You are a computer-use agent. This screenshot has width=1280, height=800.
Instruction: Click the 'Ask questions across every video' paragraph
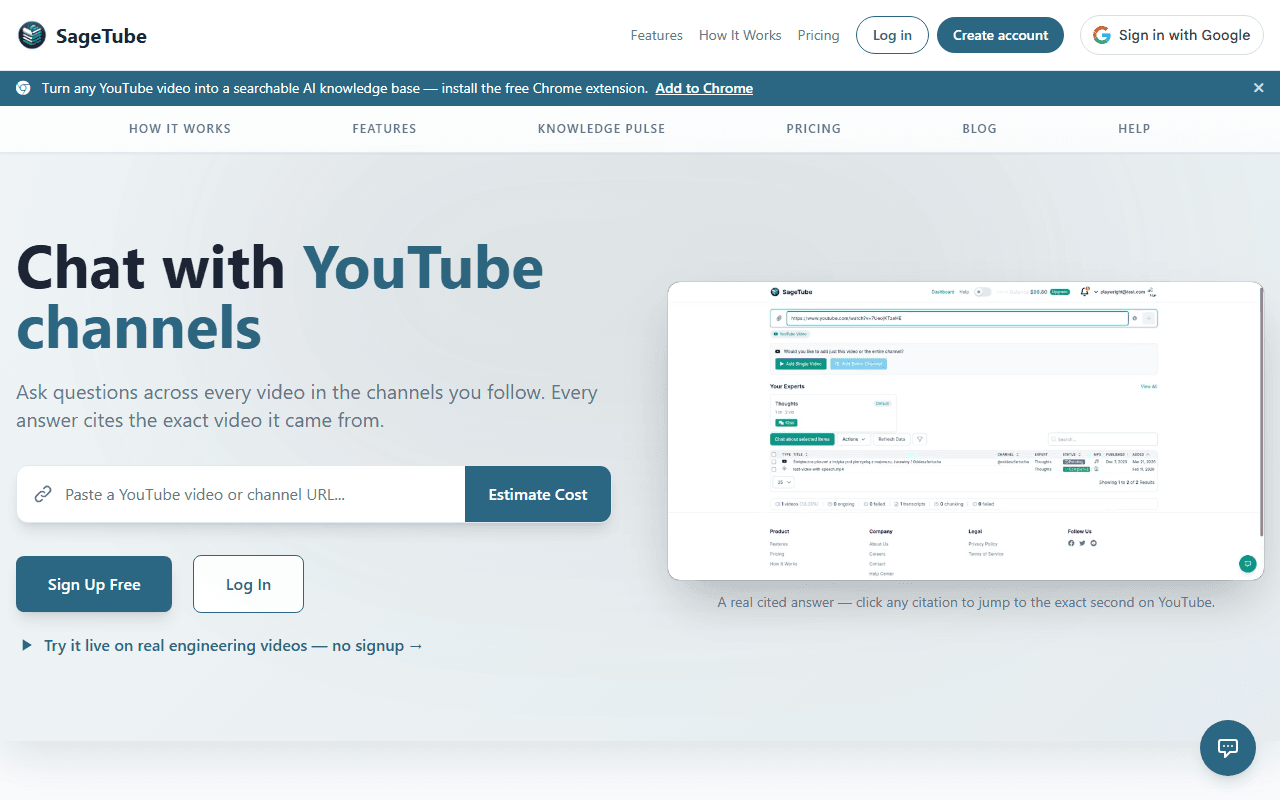click(x=307, y=406)
